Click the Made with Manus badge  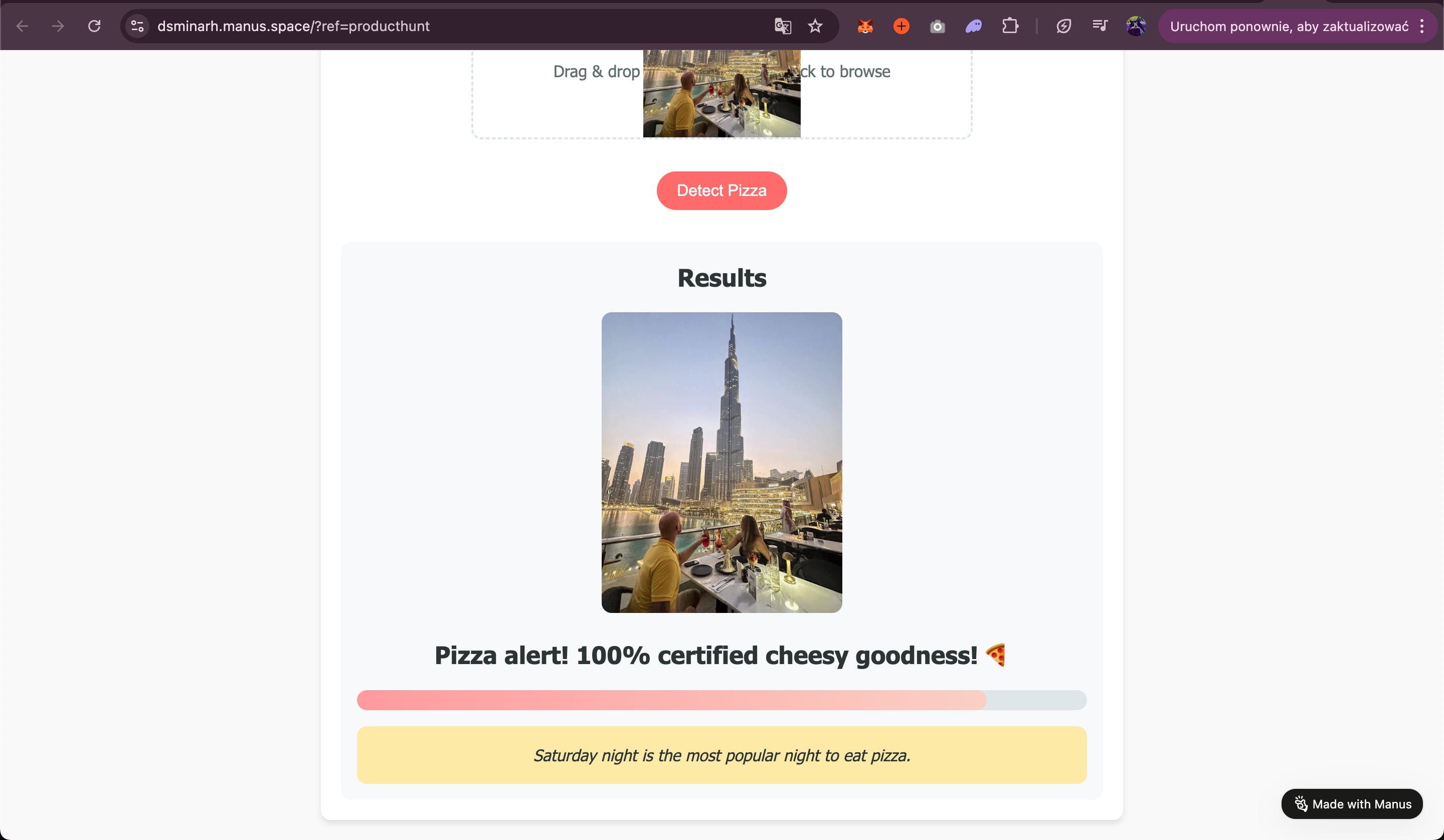[x=1352, y=803]
